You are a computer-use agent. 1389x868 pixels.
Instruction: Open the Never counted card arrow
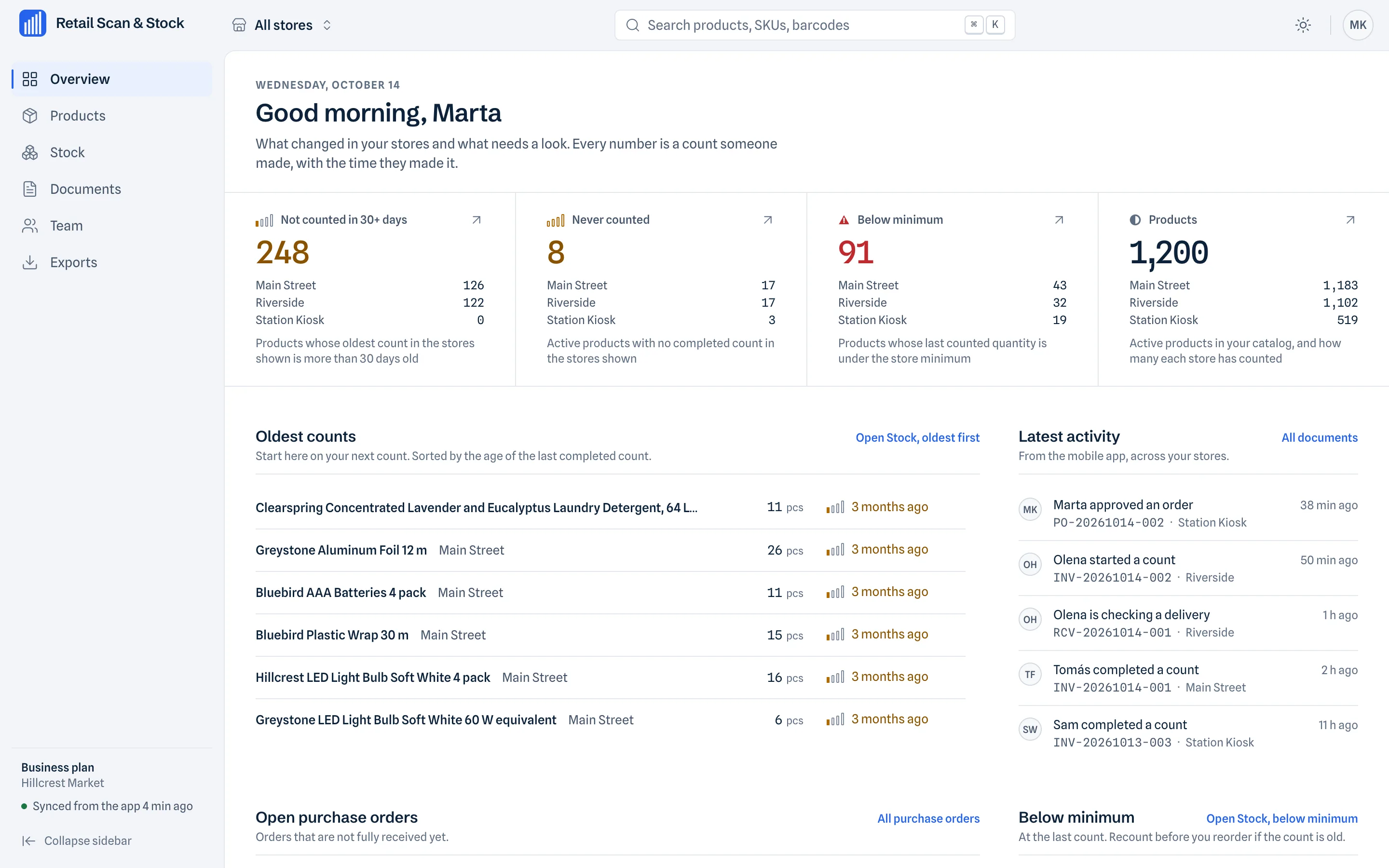[x=768, y=220]
